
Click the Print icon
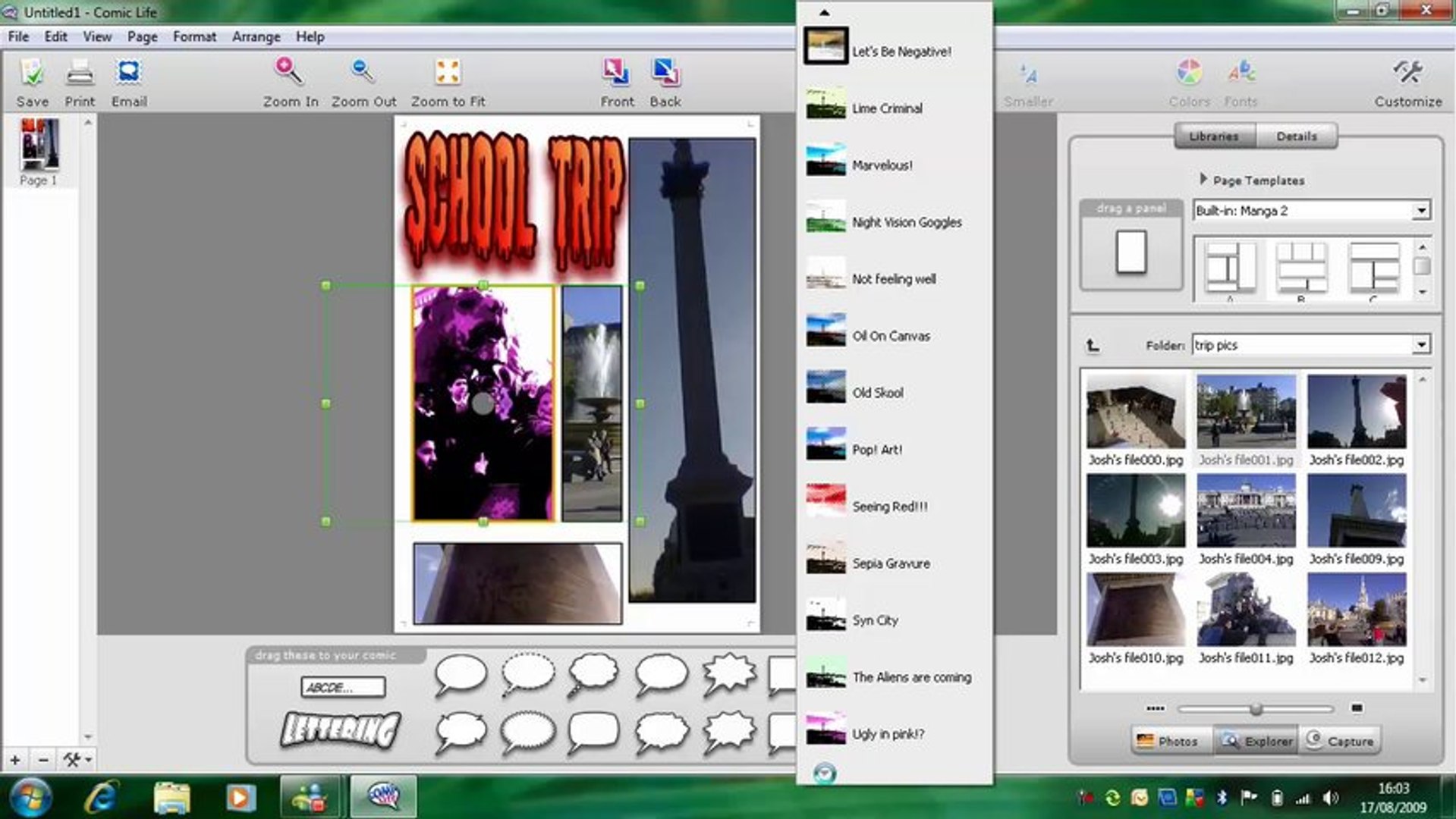pos(80,74)
